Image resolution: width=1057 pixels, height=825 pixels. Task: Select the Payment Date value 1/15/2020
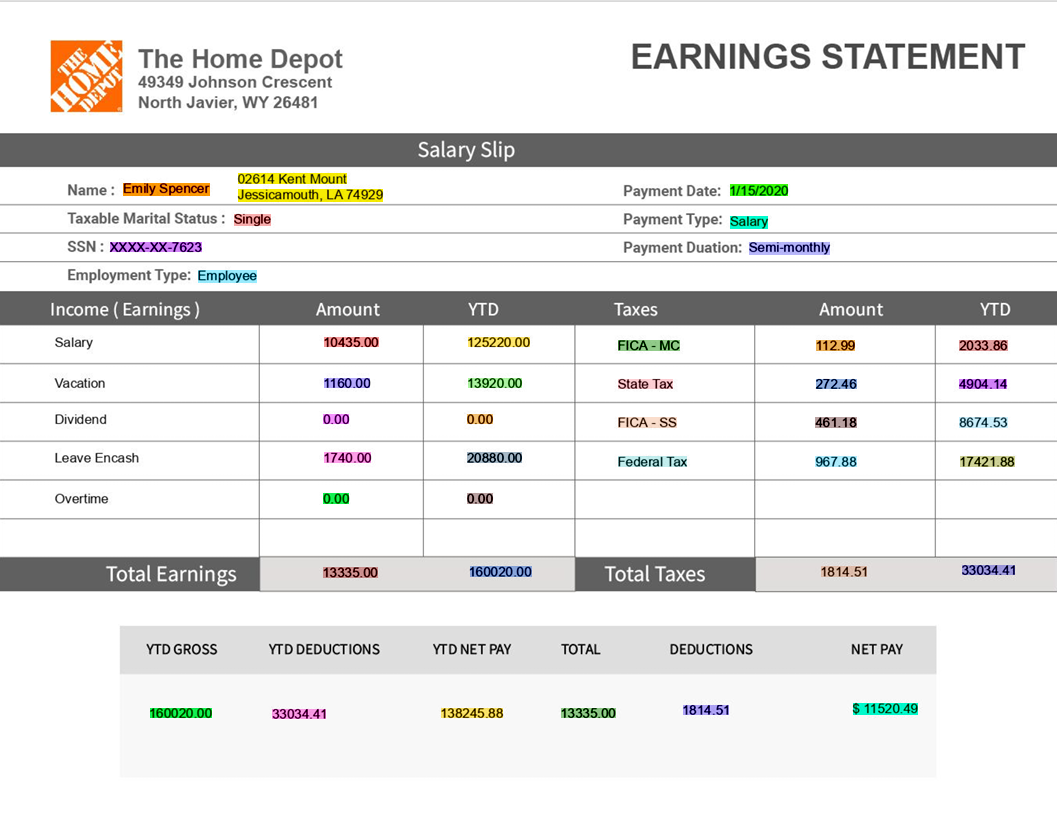click(x=759, y=191)
